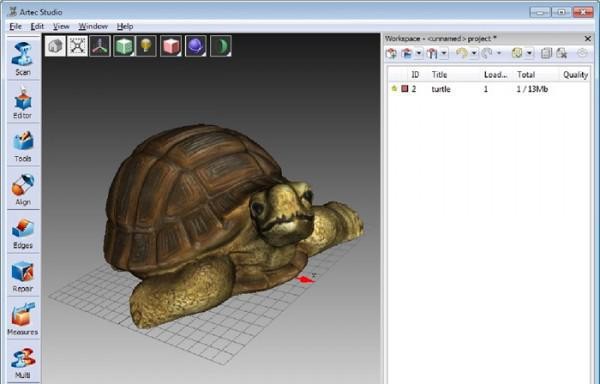Click the export icon in Workspace toolbar
The width and height of the screenshot is (600, 384).
point(432,54)
